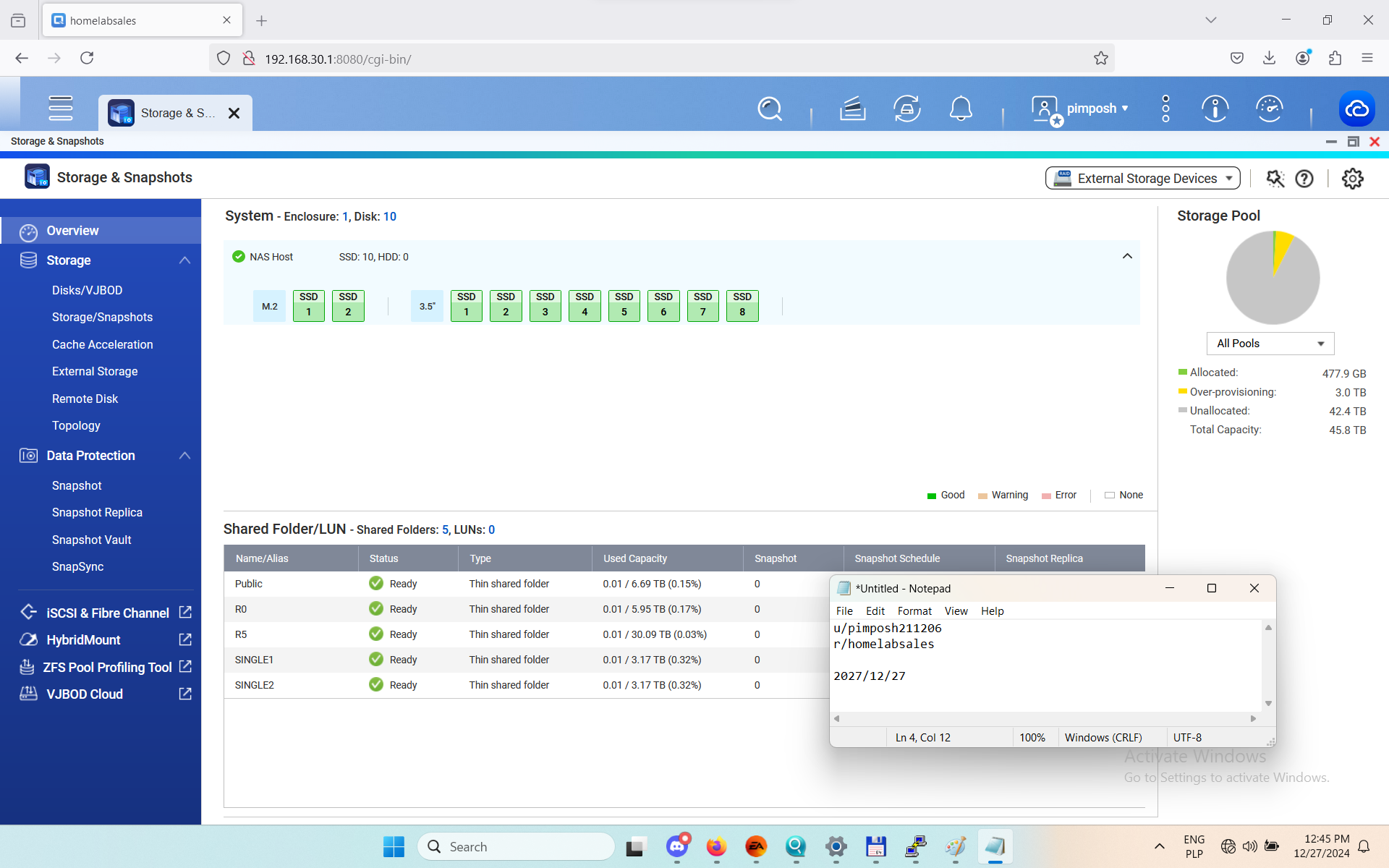Open VJBOD Cloud external link icon
Viewport: 1389px width, 868px height.
(185, 694)
